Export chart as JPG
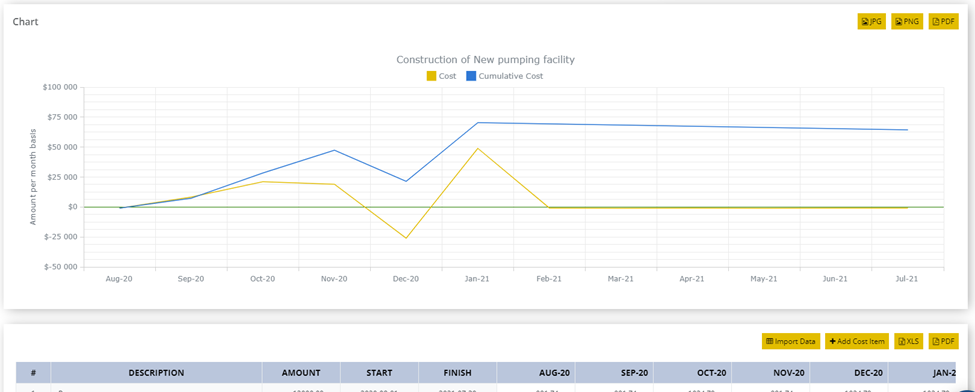 (x=871, y=21)
